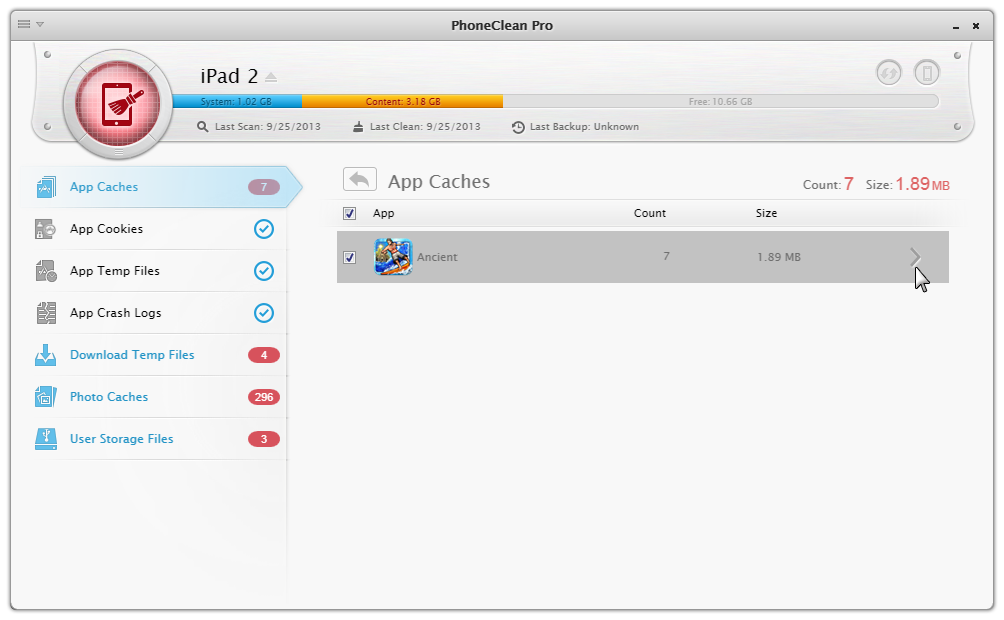Click the App Cookies sidebar icon
Screen dimensions: 1004x620
(46, 229)
